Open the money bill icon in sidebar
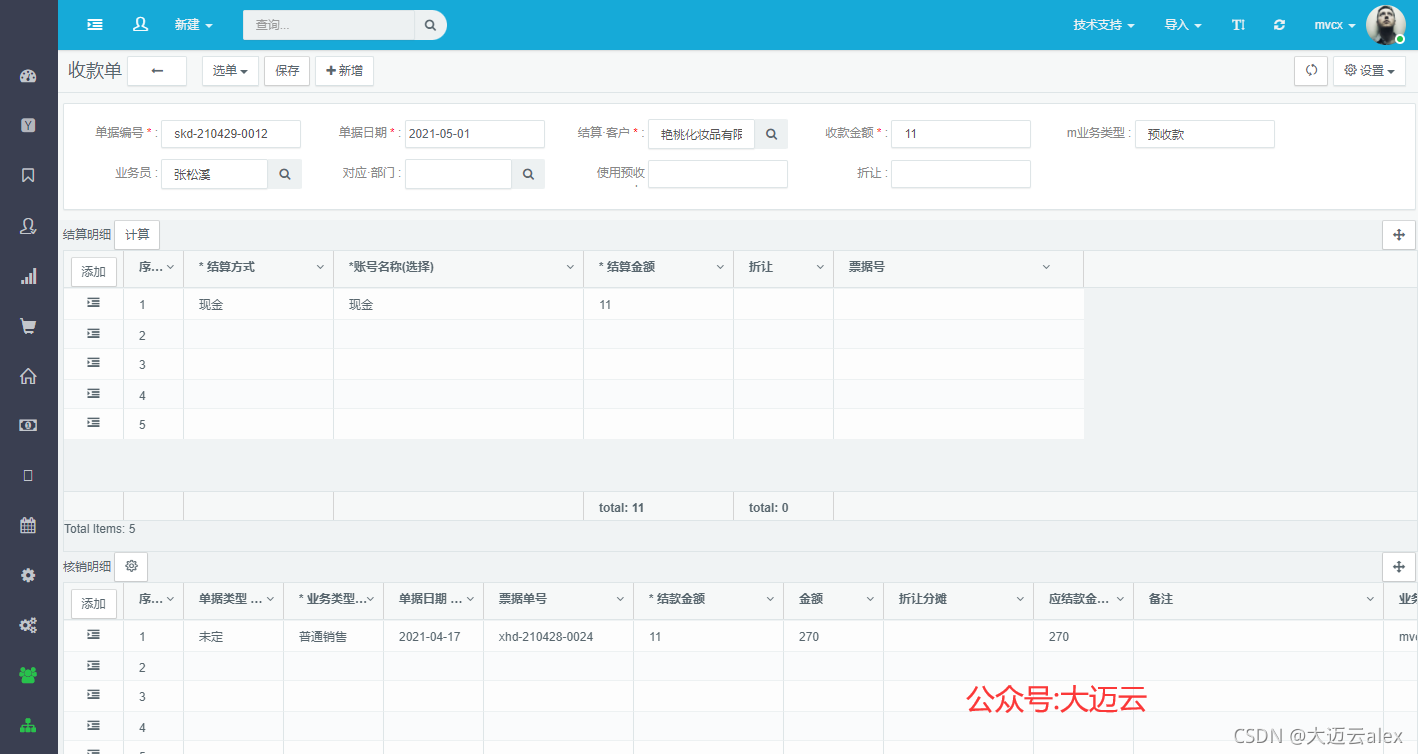The image size is (1418, 754). (x=28, y=425)
